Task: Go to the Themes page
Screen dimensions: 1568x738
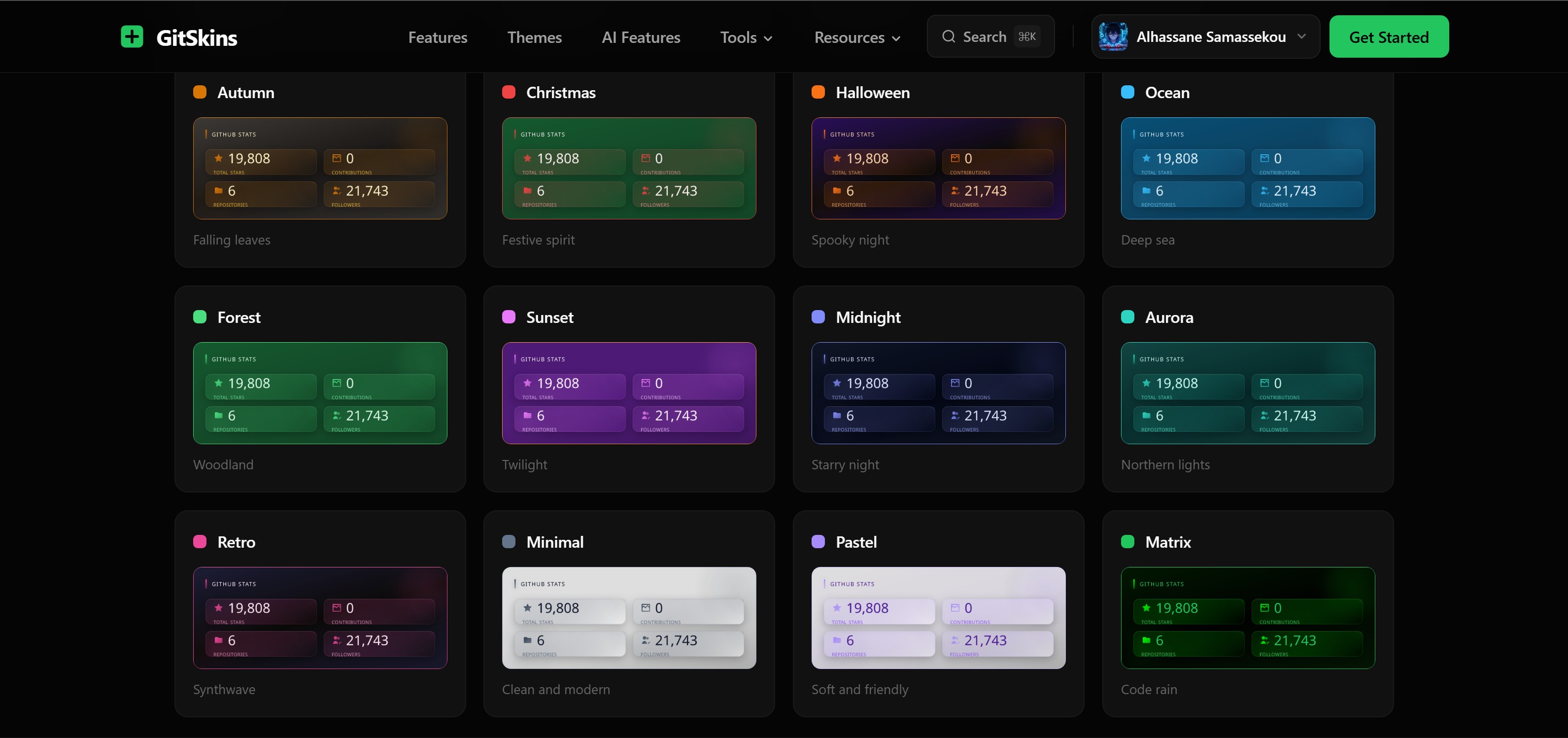Action: coord(535,37)
